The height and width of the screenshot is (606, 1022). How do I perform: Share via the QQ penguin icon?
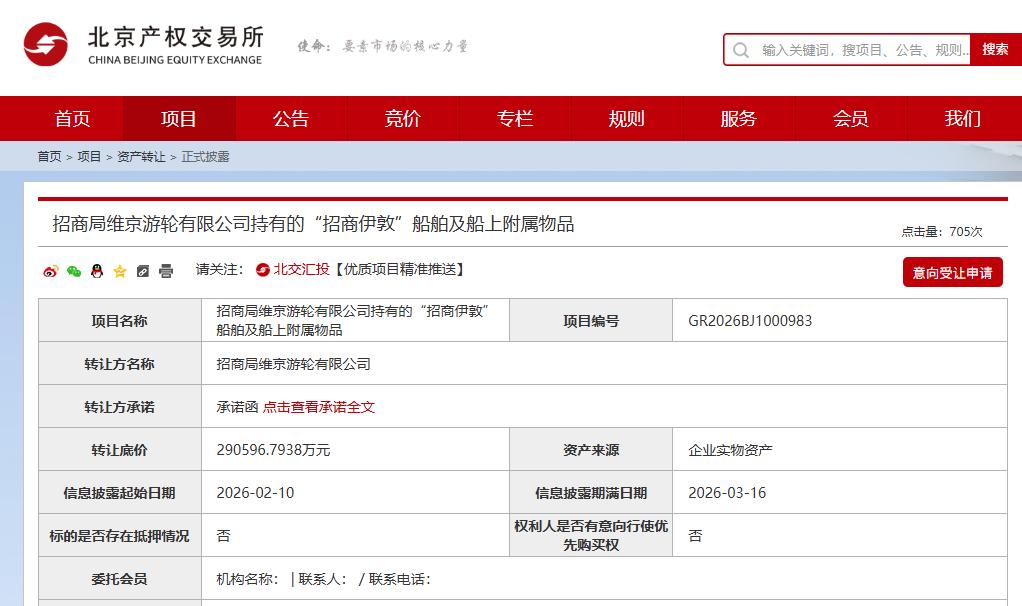pyautogui.click(x=97, y=271)
